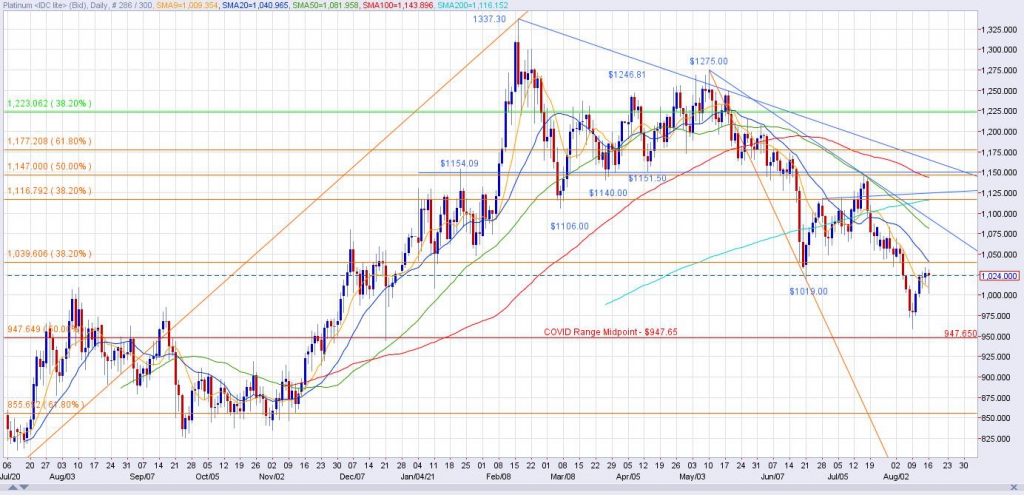
Task: Select the $1246.81 price annotation
Action: (627, 74)
